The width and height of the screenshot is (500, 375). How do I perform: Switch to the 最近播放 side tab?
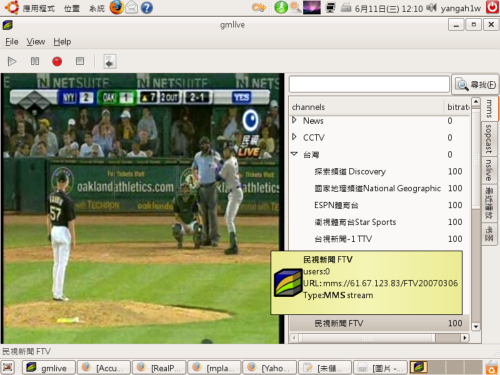click(x=489, y=203)
